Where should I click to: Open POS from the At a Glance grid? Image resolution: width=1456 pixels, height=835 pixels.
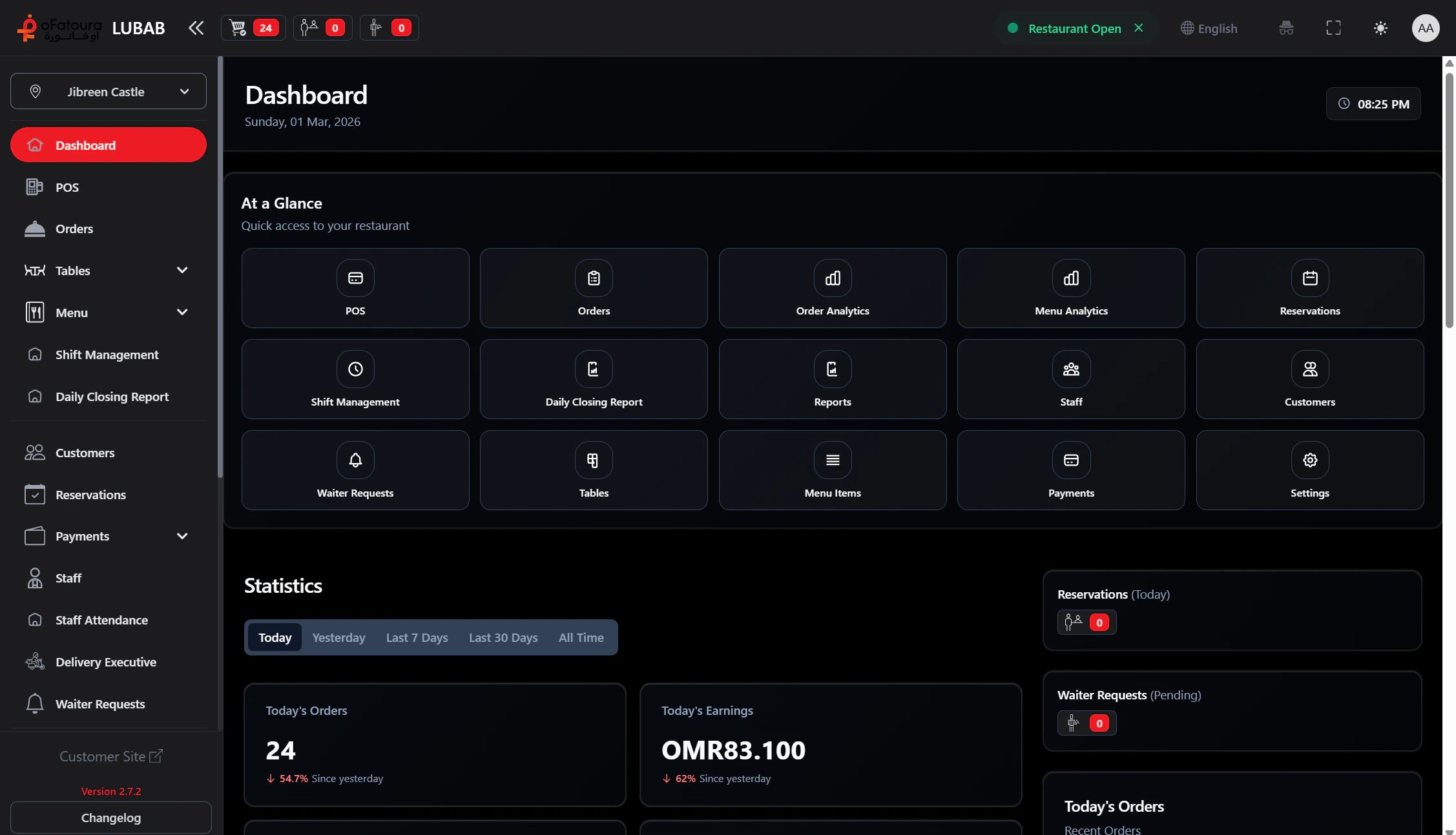[x=355, y=288]
